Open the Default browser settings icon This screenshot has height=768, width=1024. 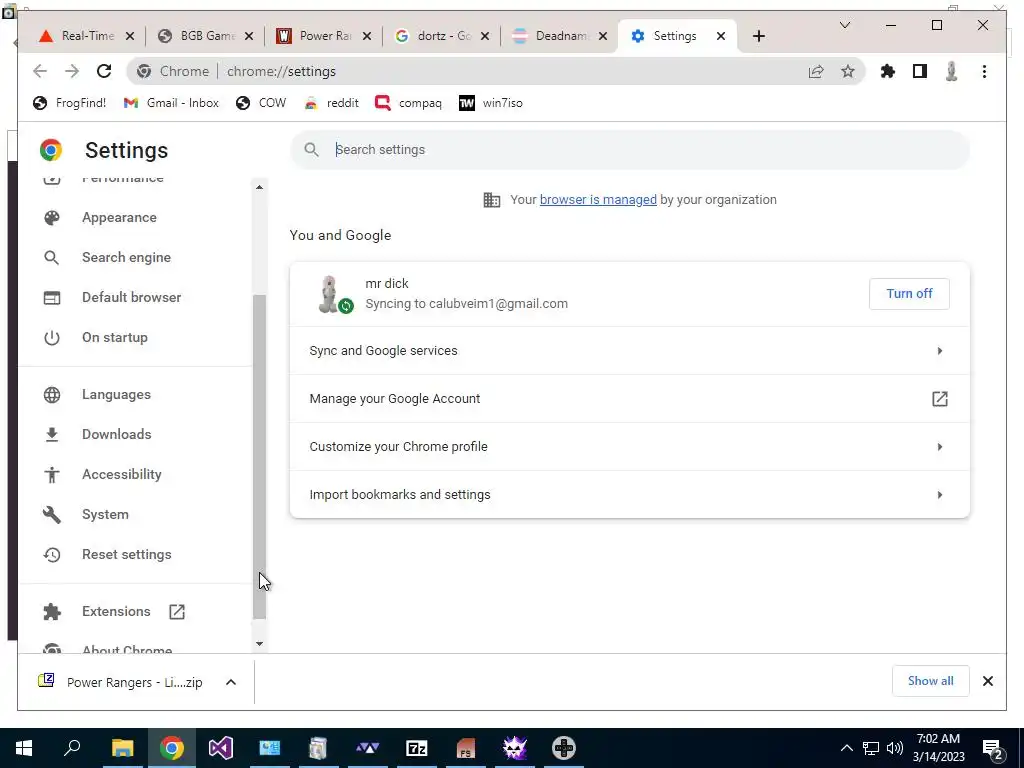(52, 298)
